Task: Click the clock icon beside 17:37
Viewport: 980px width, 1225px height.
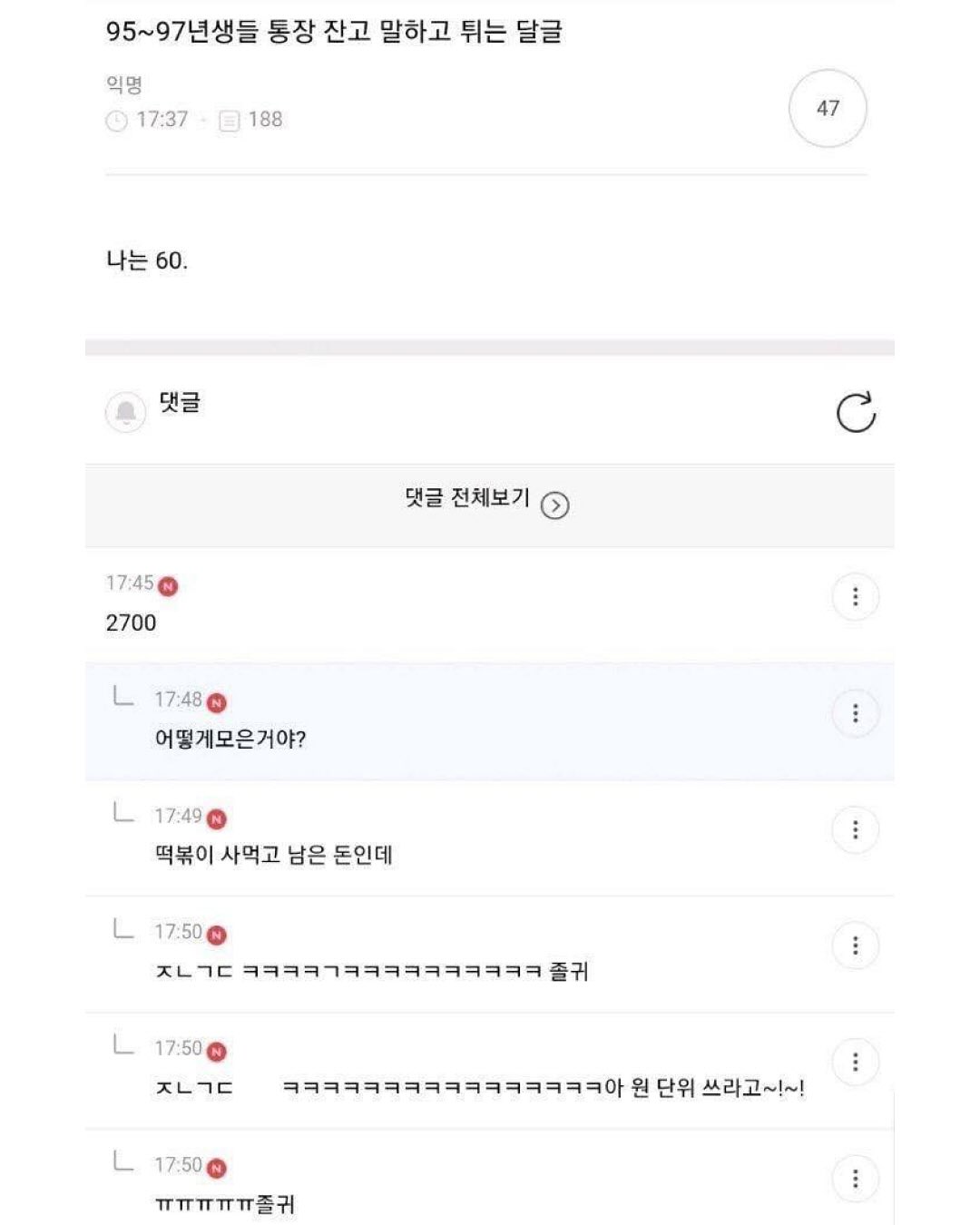Action: point(116,121)
